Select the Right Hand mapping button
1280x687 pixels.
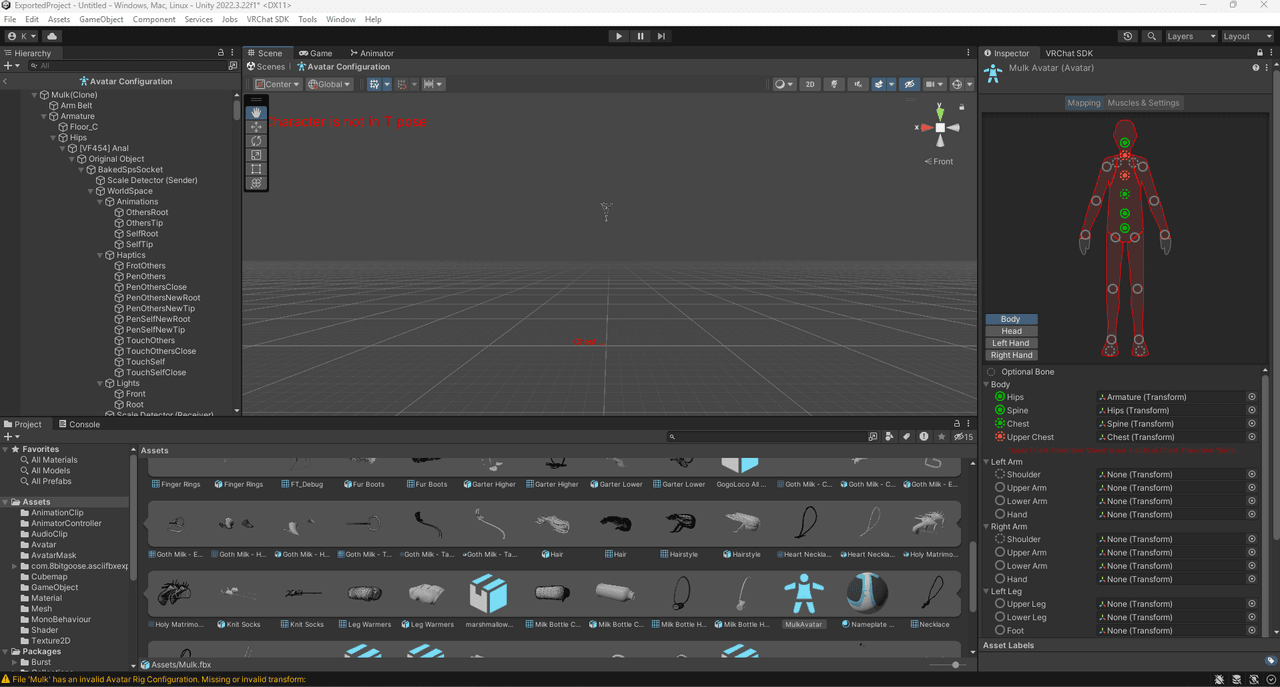(1011, 355)
